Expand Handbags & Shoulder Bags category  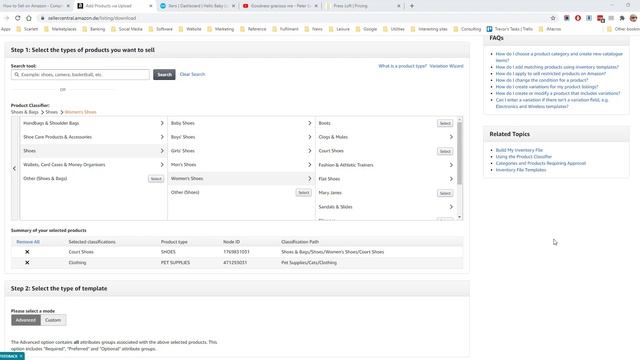click(x=93, y=123)
